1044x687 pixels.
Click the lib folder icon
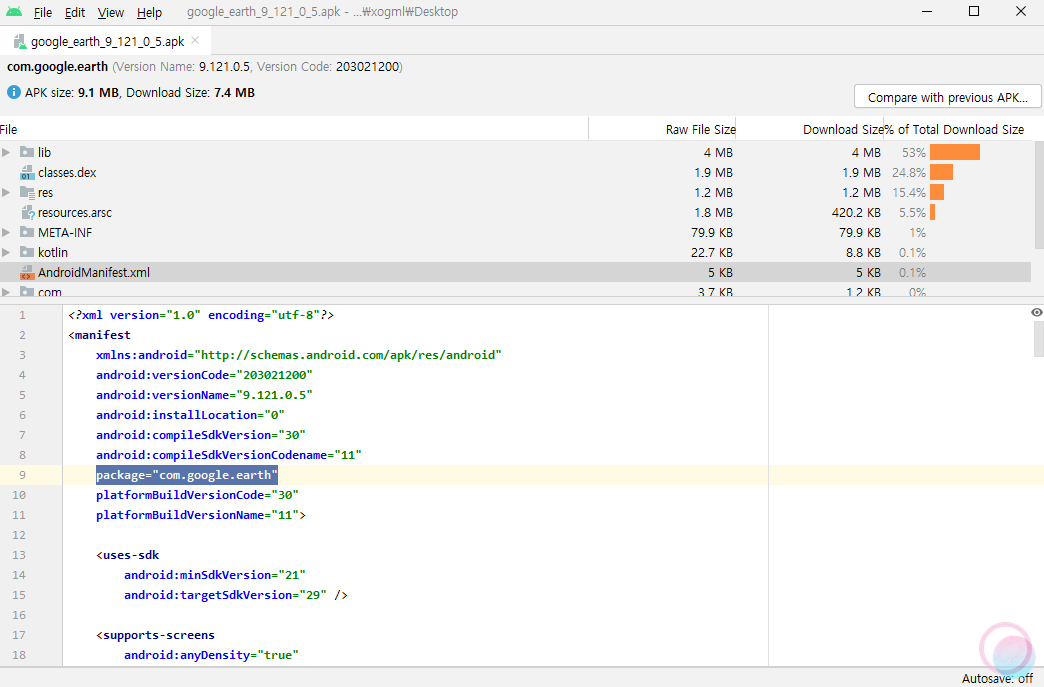(27, 152)
